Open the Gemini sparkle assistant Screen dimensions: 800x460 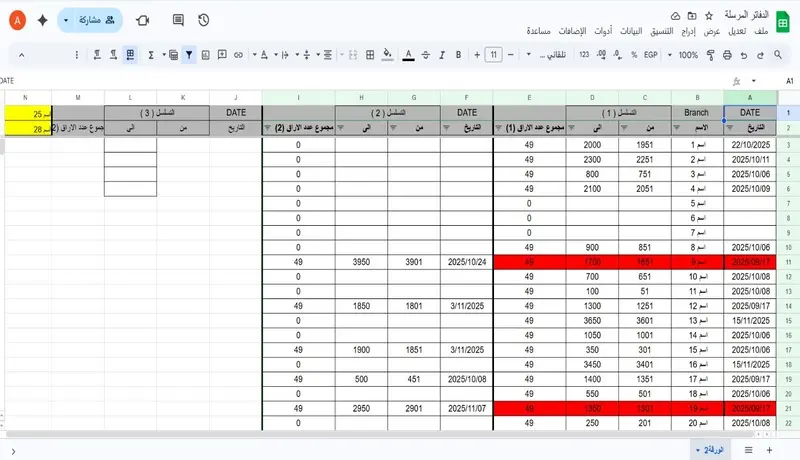point(43,20)
